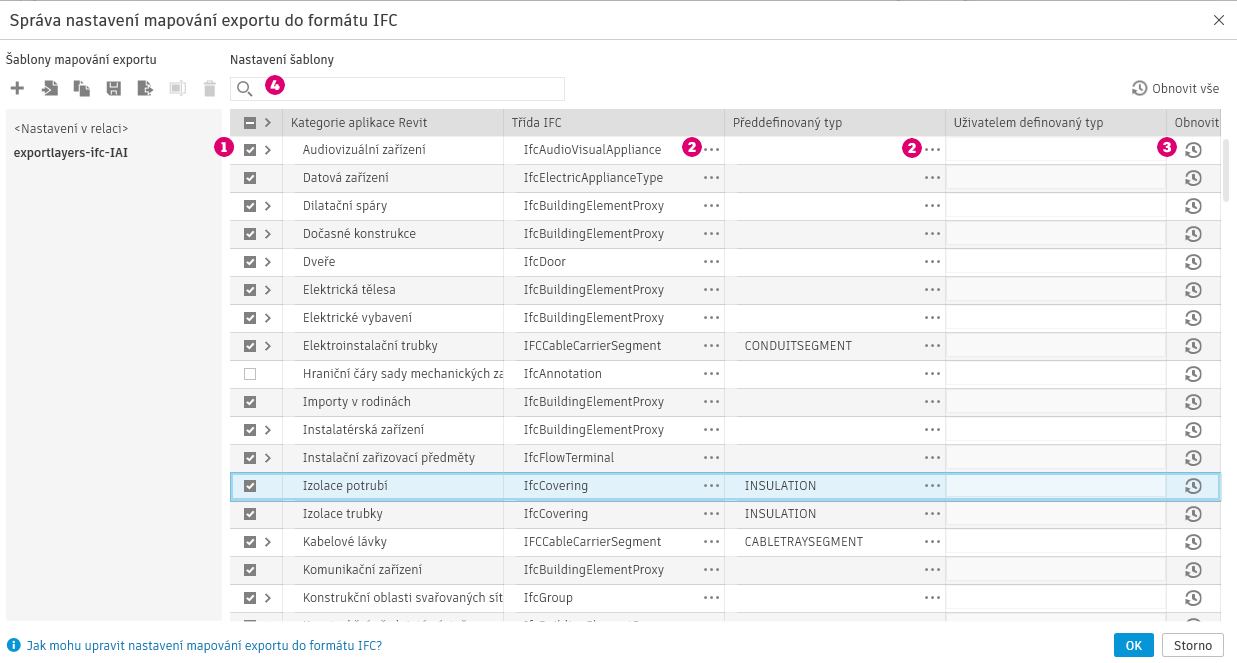Click the export template icon
The image size is (1237, 663).
[146, 89]
